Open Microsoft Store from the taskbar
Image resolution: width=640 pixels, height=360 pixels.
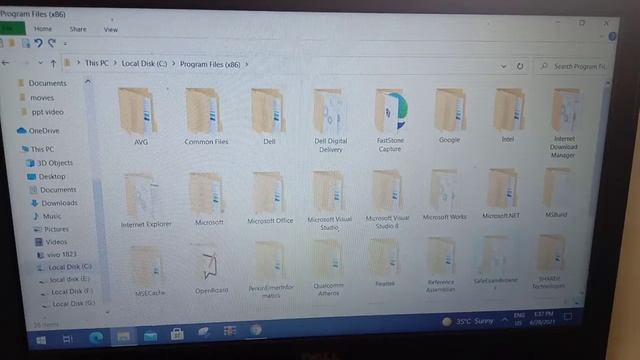(177, 335)
